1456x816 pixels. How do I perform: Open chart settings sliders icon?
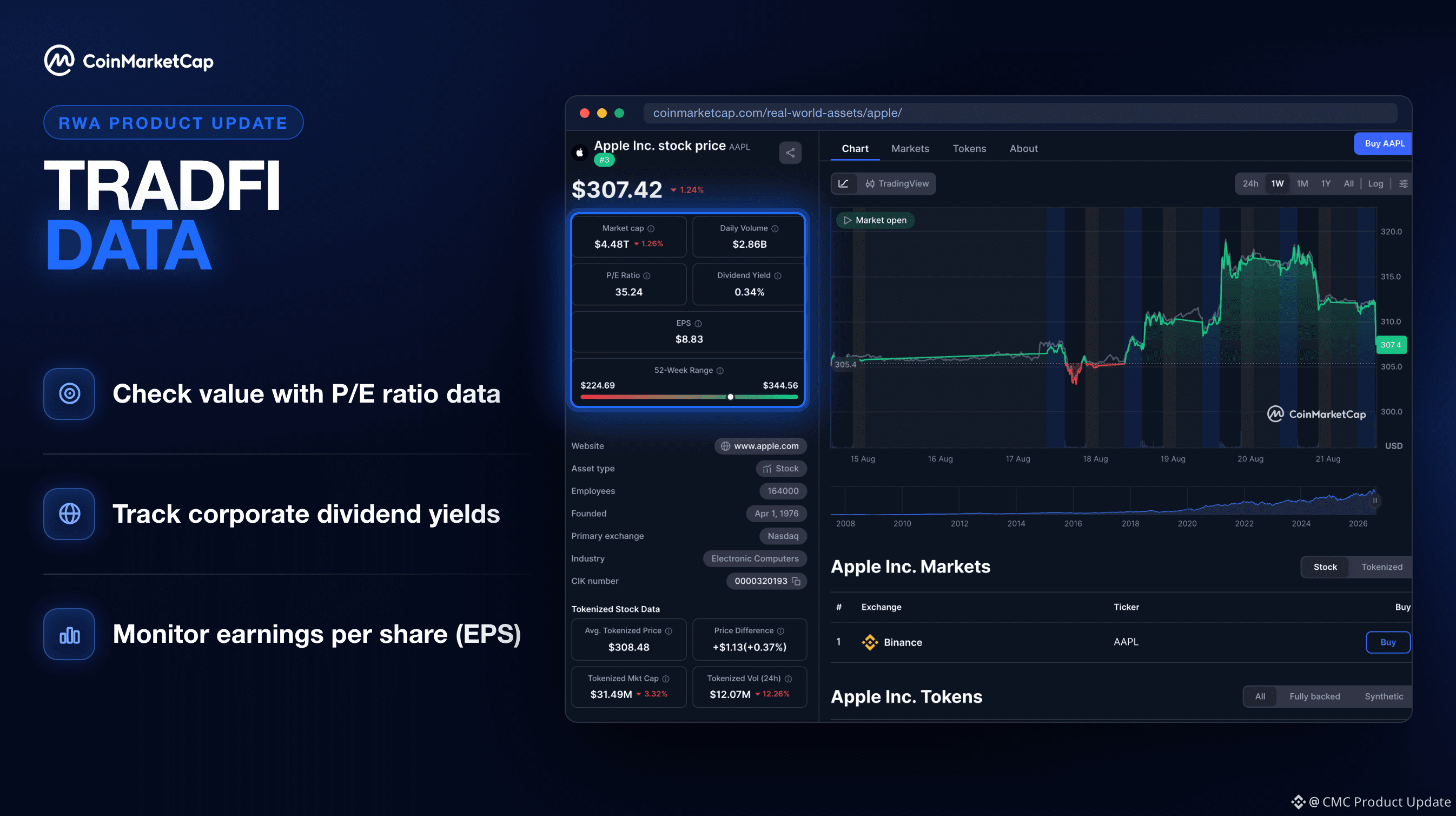coord(1404,184)
